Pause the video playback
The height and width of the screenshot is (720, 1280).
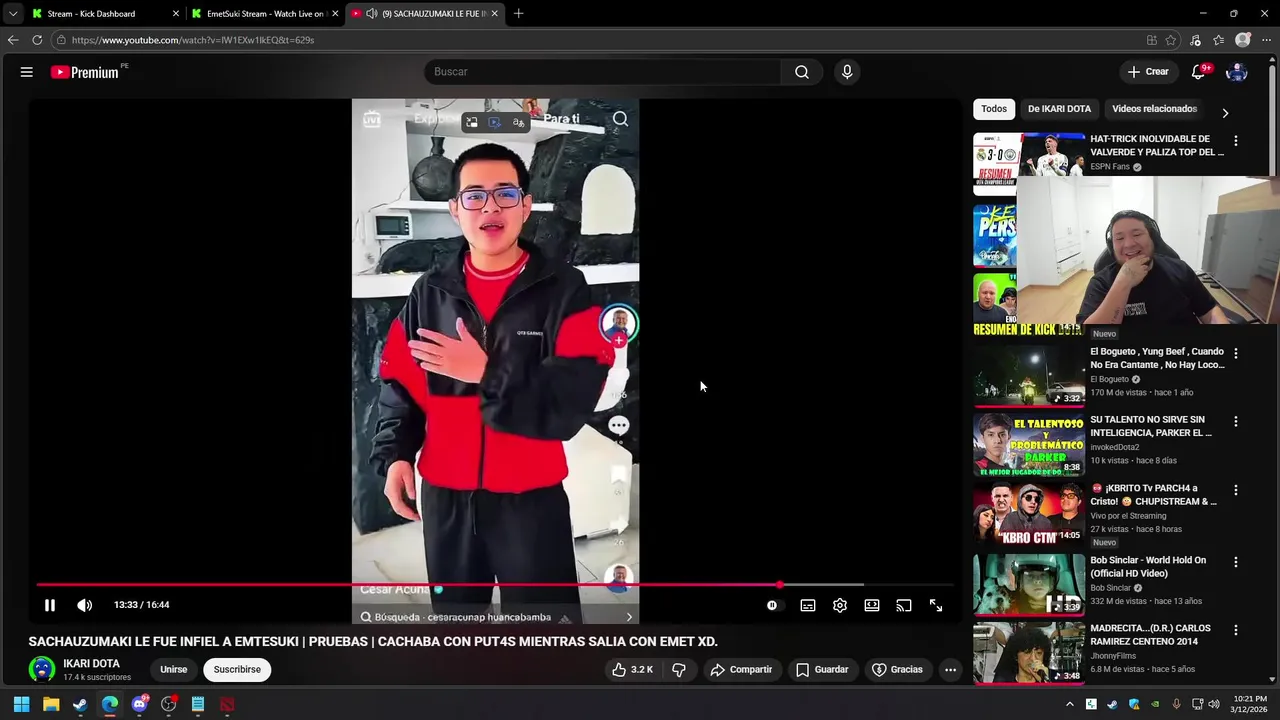tap(49, 605)
